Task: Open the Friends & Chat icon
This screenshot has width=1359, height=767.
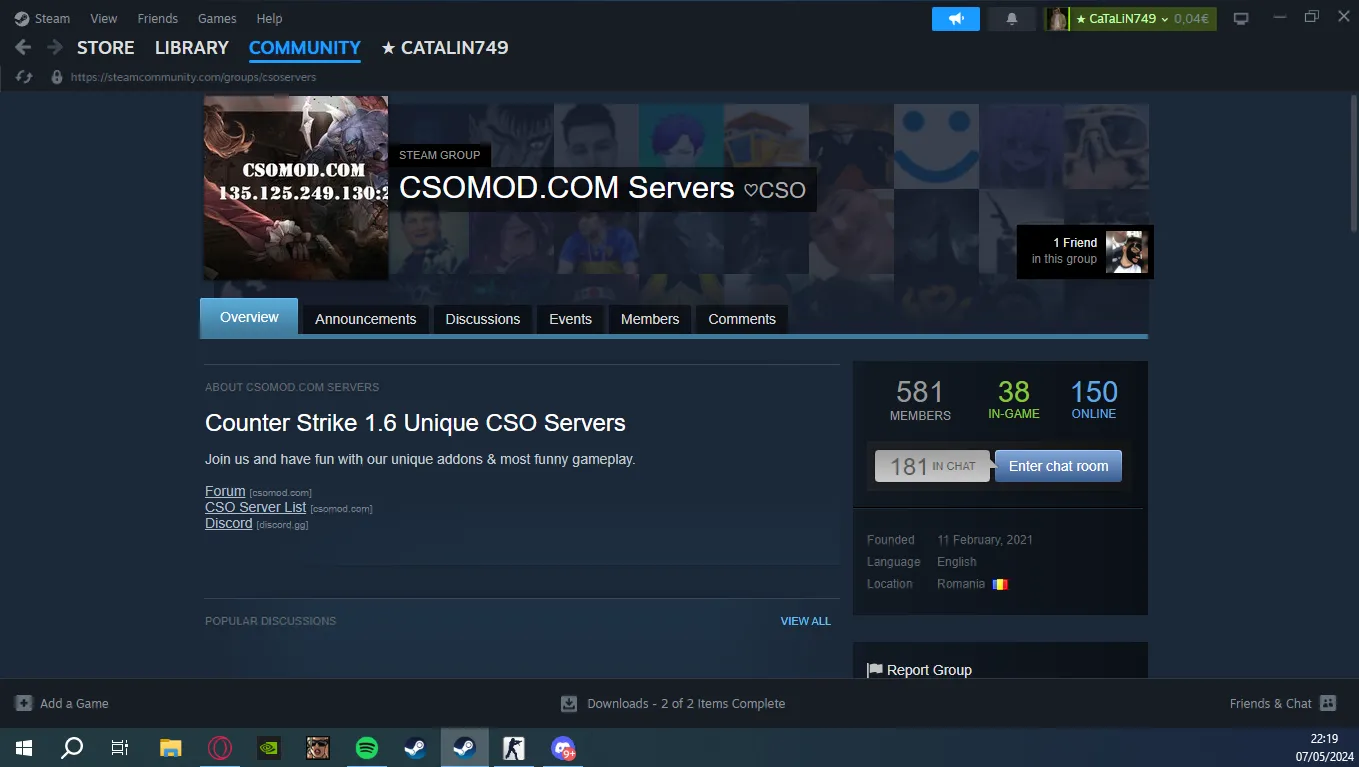Action: [x=1328, y=703]
